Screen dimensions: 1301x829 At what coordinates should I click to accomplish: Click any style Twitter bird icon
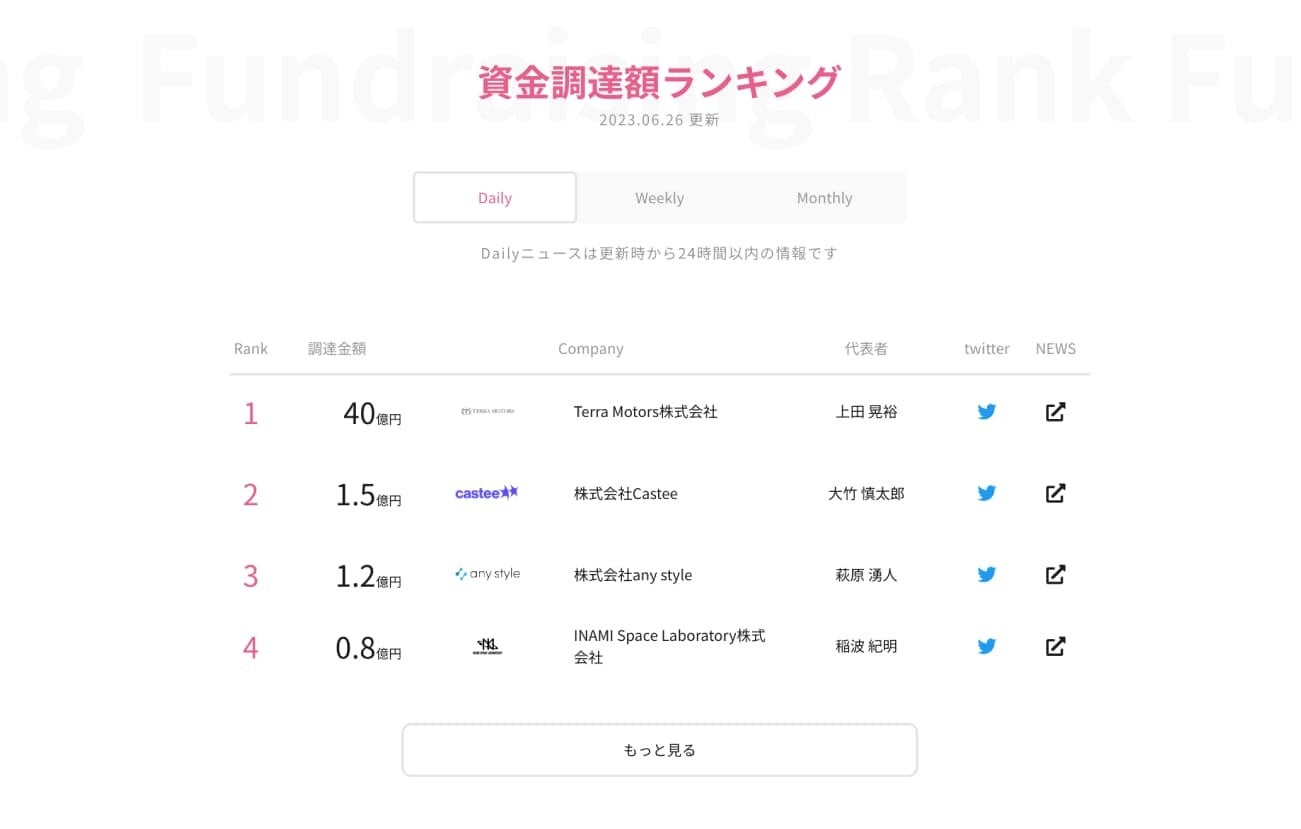(987, 574)
